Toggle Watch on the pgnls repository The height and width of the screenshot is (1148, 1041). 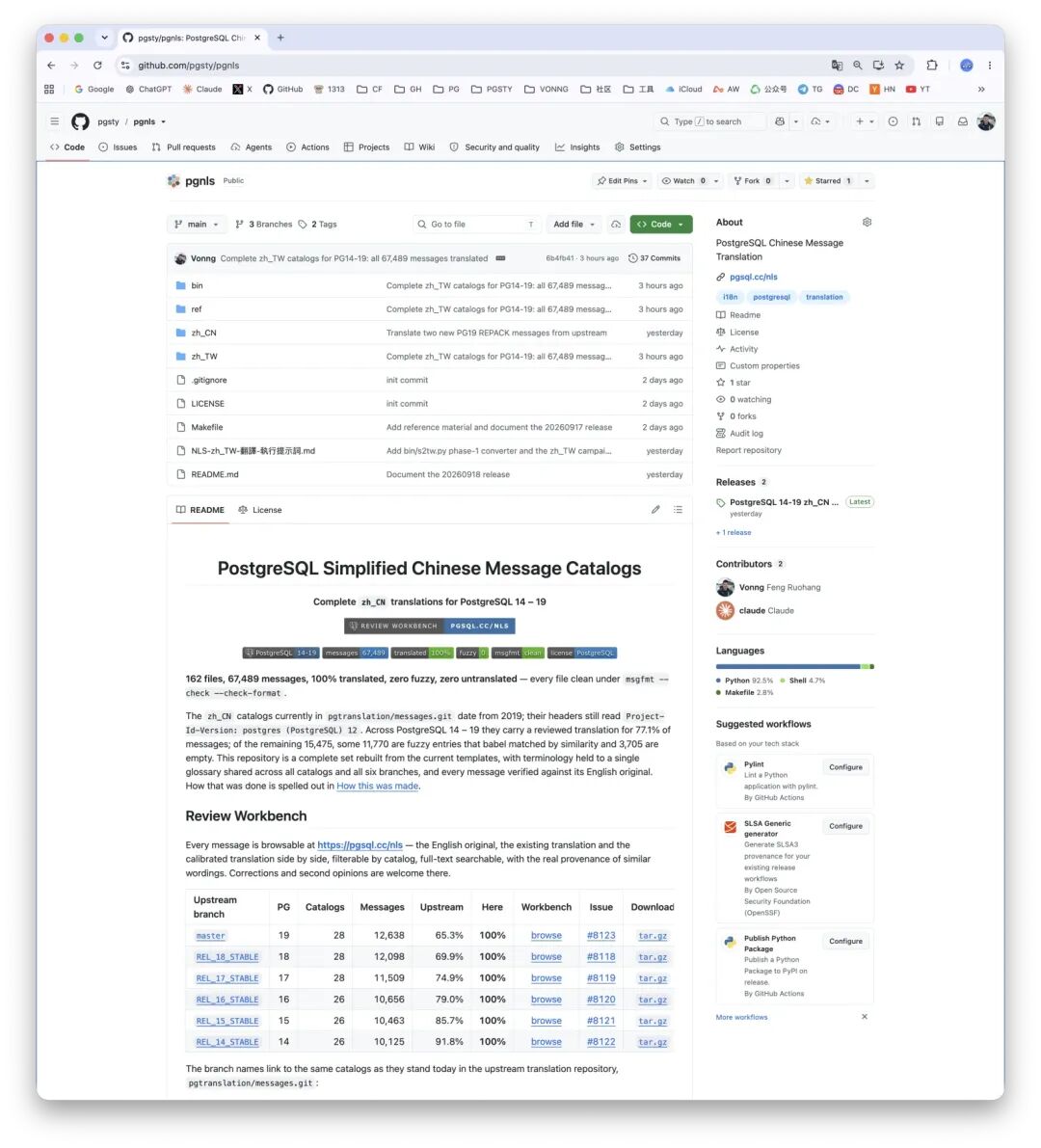pyautogui.click(x=683, y=181)
